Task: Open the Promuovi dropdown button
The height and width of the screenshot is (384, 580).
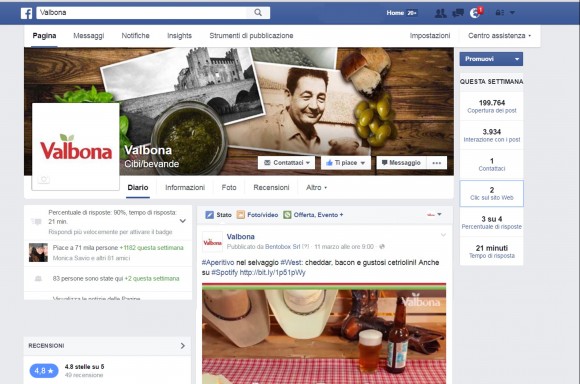Action: 491,59
